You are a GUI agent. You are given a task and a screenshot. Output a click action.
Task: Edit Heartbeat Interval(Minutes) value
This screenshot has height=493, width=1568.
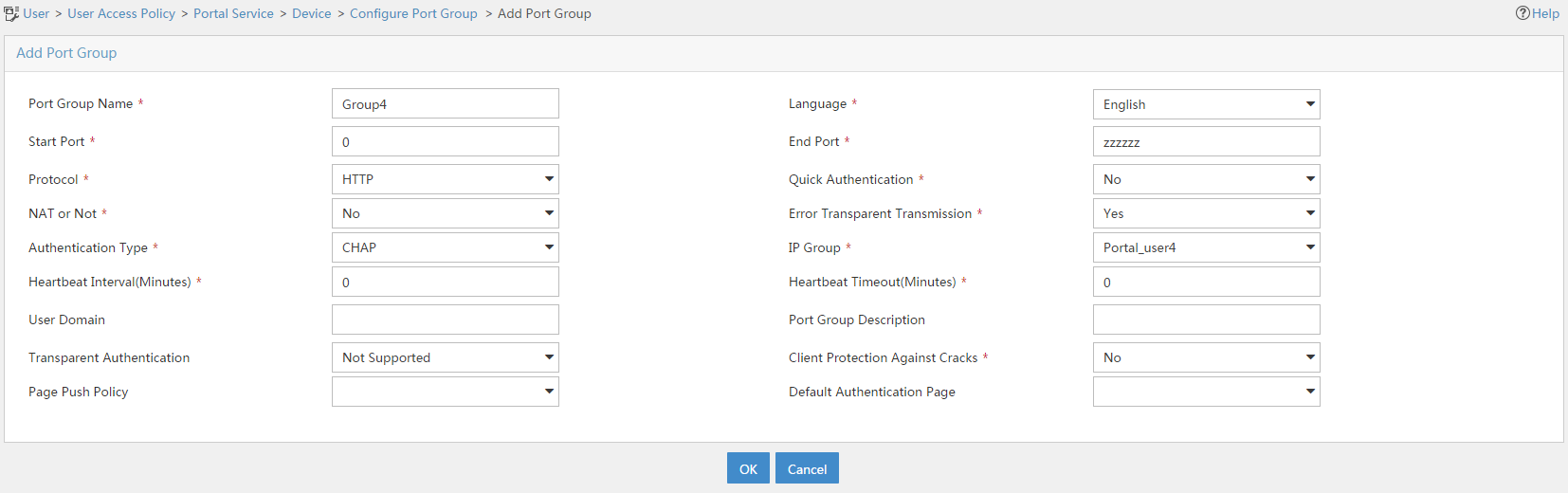click(x=446, y=282)
